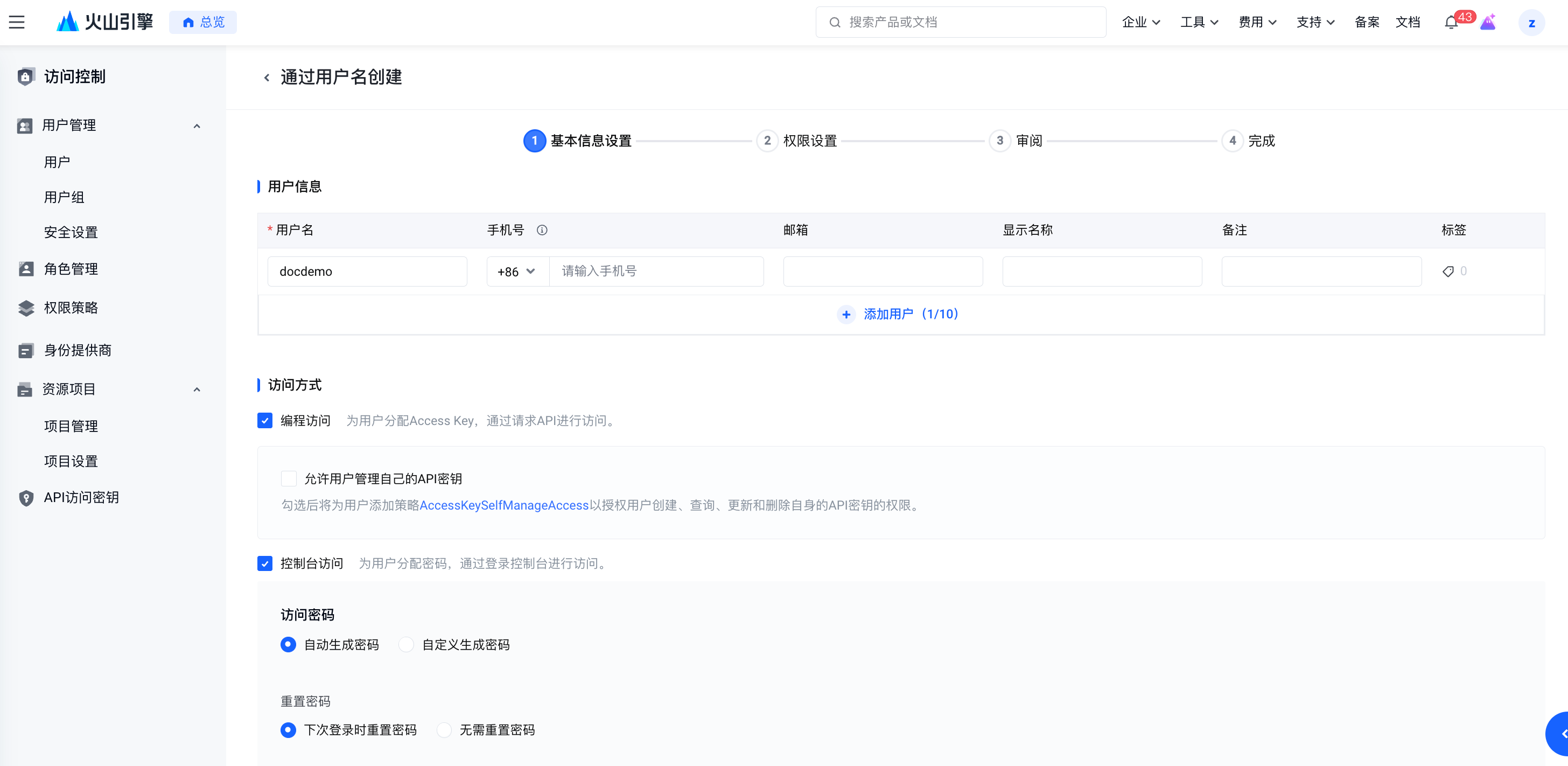The image size is (1568, 766).
Task: Open the account avatar menu
Action: tap(1532, 22)
